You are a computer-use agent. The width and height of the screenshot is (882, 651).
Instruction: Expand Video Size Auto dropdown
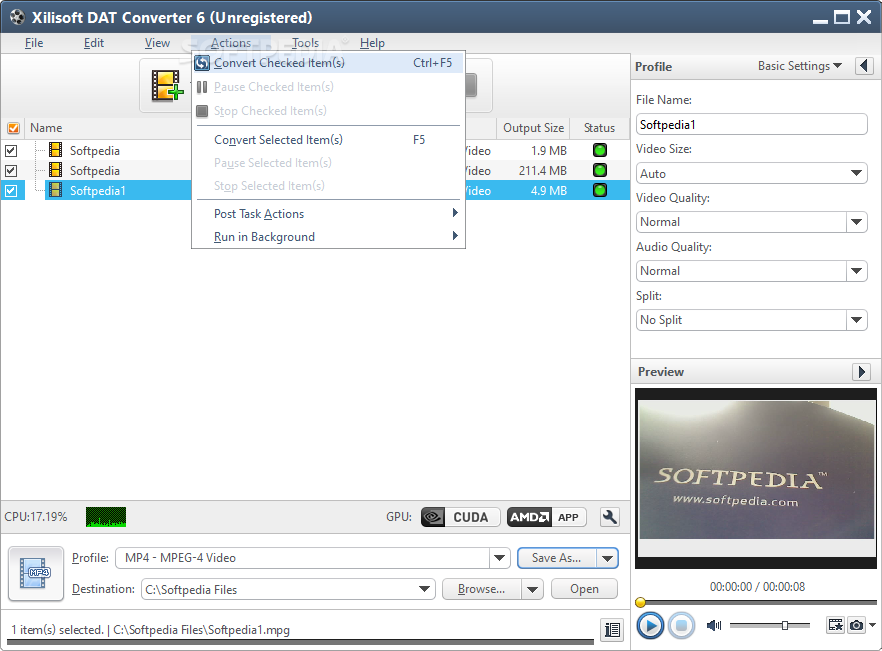coord(856,173)
